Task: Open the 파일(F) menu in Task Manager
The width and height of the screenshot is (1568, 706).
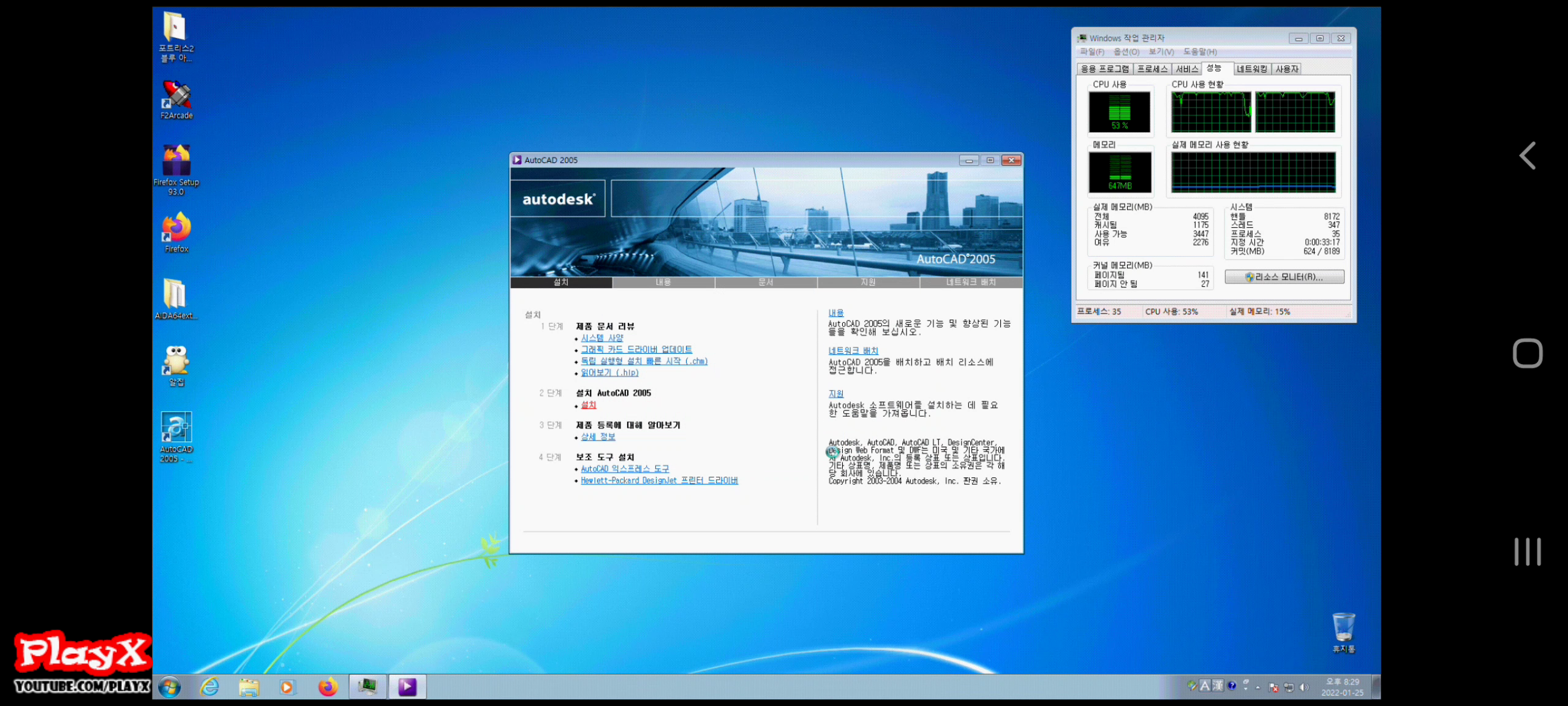Action: [x=1091, y=52]
